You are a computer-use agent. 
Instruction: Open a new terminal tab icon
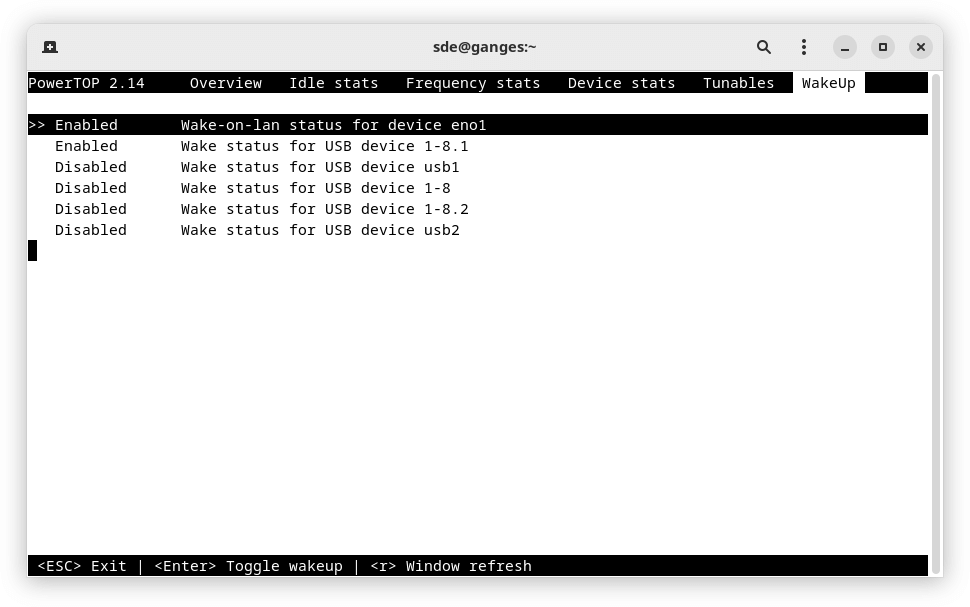point(50,47)
